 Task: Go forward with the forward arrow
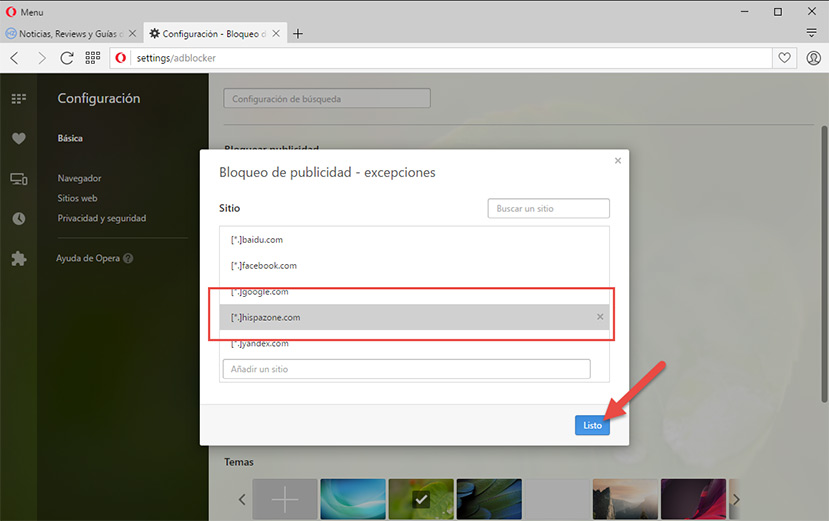(x=41, y=58)
